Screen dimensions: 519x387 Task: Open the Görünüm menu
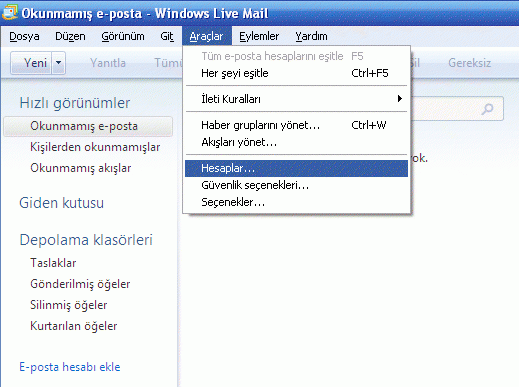[123, 36]
